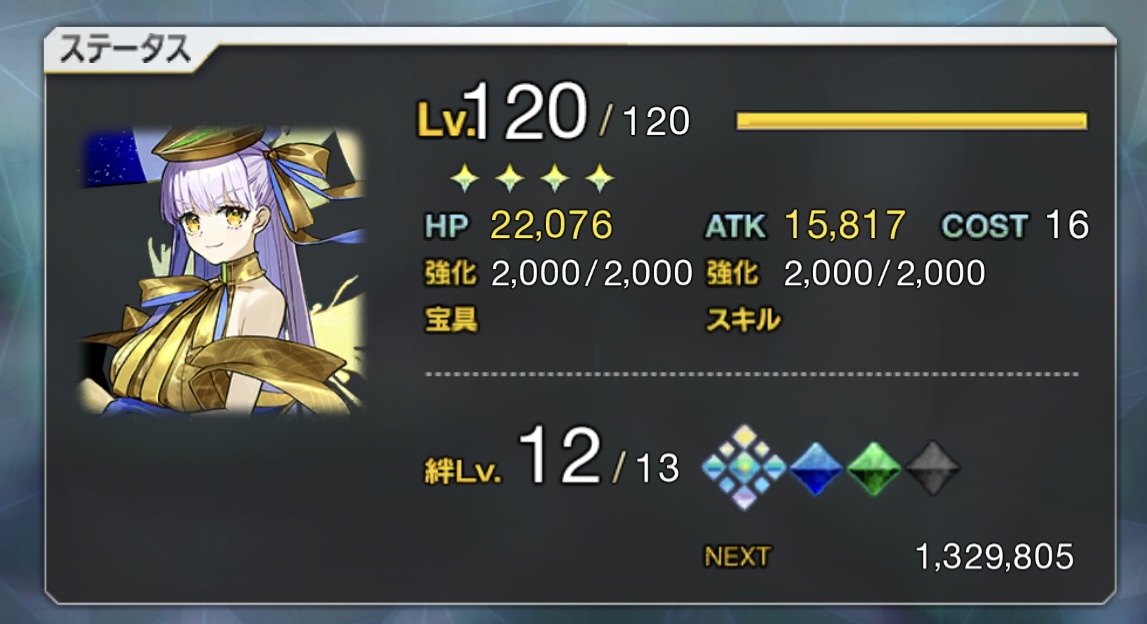
Task: Click the スキル label
Action: tap(743, 320)
